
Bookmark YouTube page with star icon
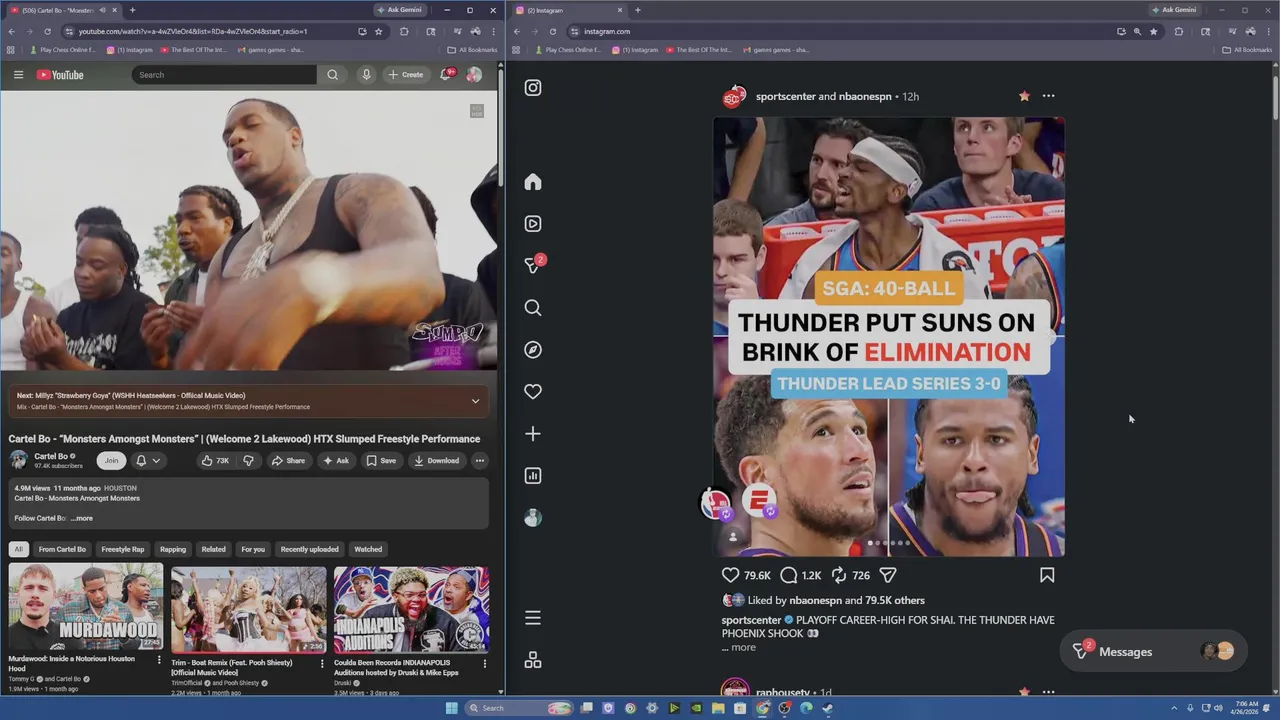[378, 31]
